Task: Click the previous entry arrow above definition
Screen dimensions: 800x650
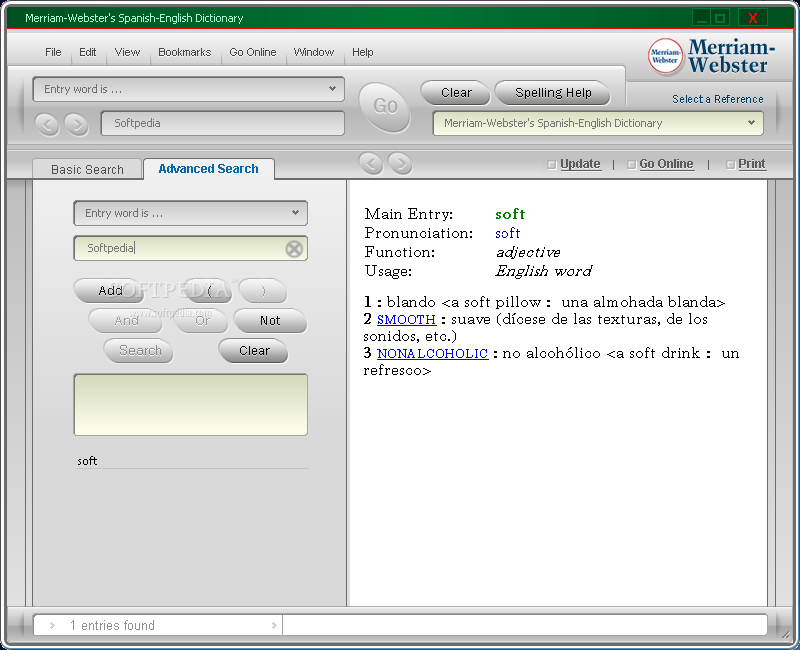Action: click(371, 163)
